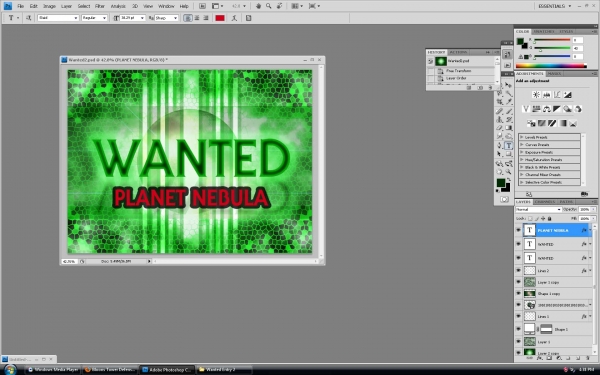Launch Bridge from application bar
The image size is (600, 375).
(x=202, y=6)
